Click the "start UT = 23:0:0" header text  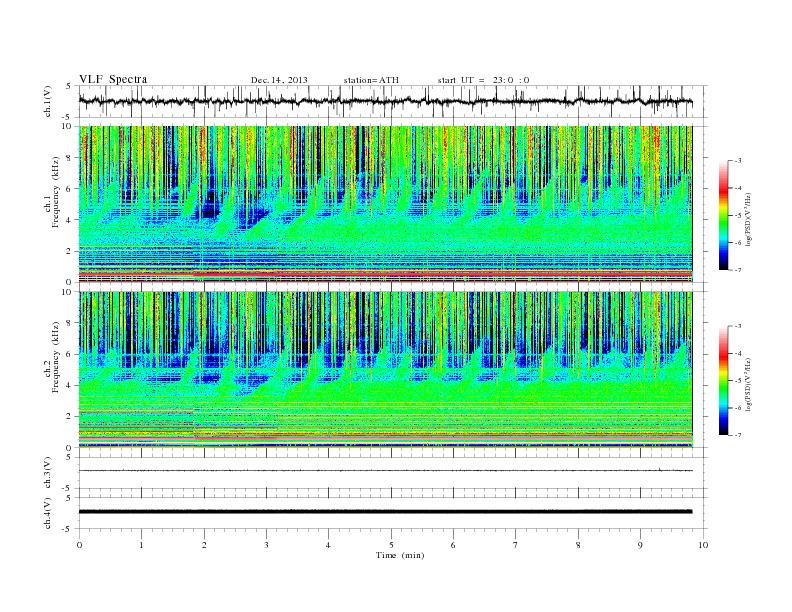[483, 80]
